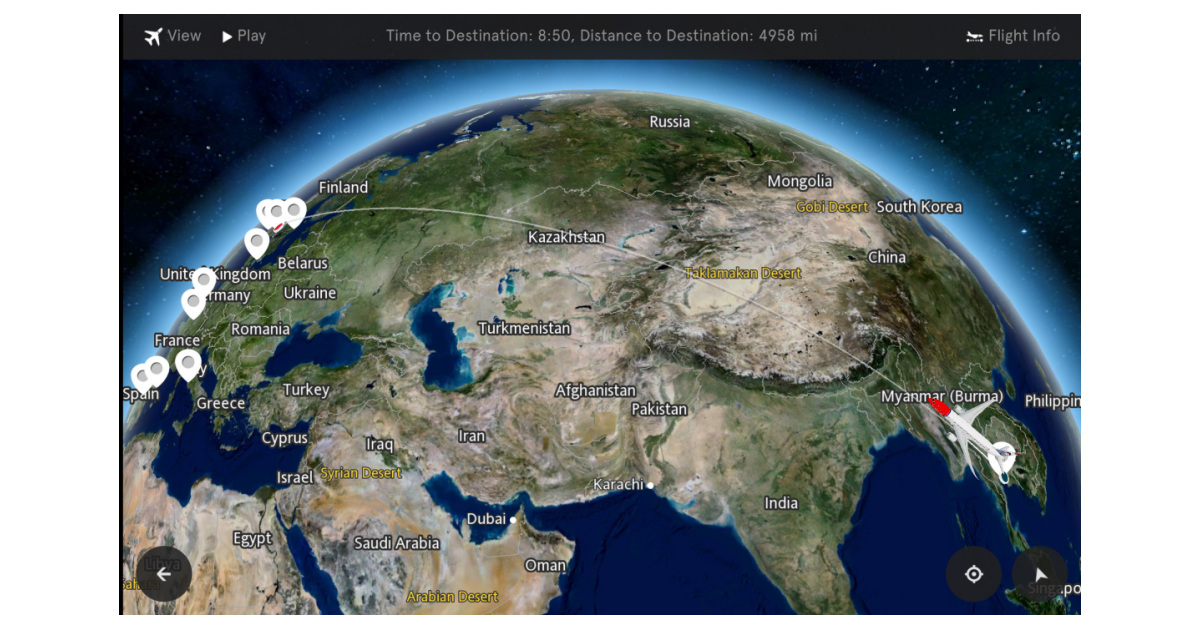Go back using the left arrow button

(x=164, y=574)
